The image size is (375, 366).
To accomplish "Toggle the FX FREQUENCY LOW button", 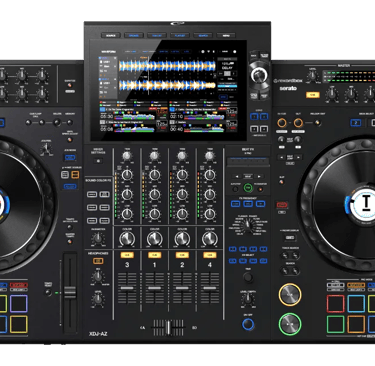I will click(235, 204).
